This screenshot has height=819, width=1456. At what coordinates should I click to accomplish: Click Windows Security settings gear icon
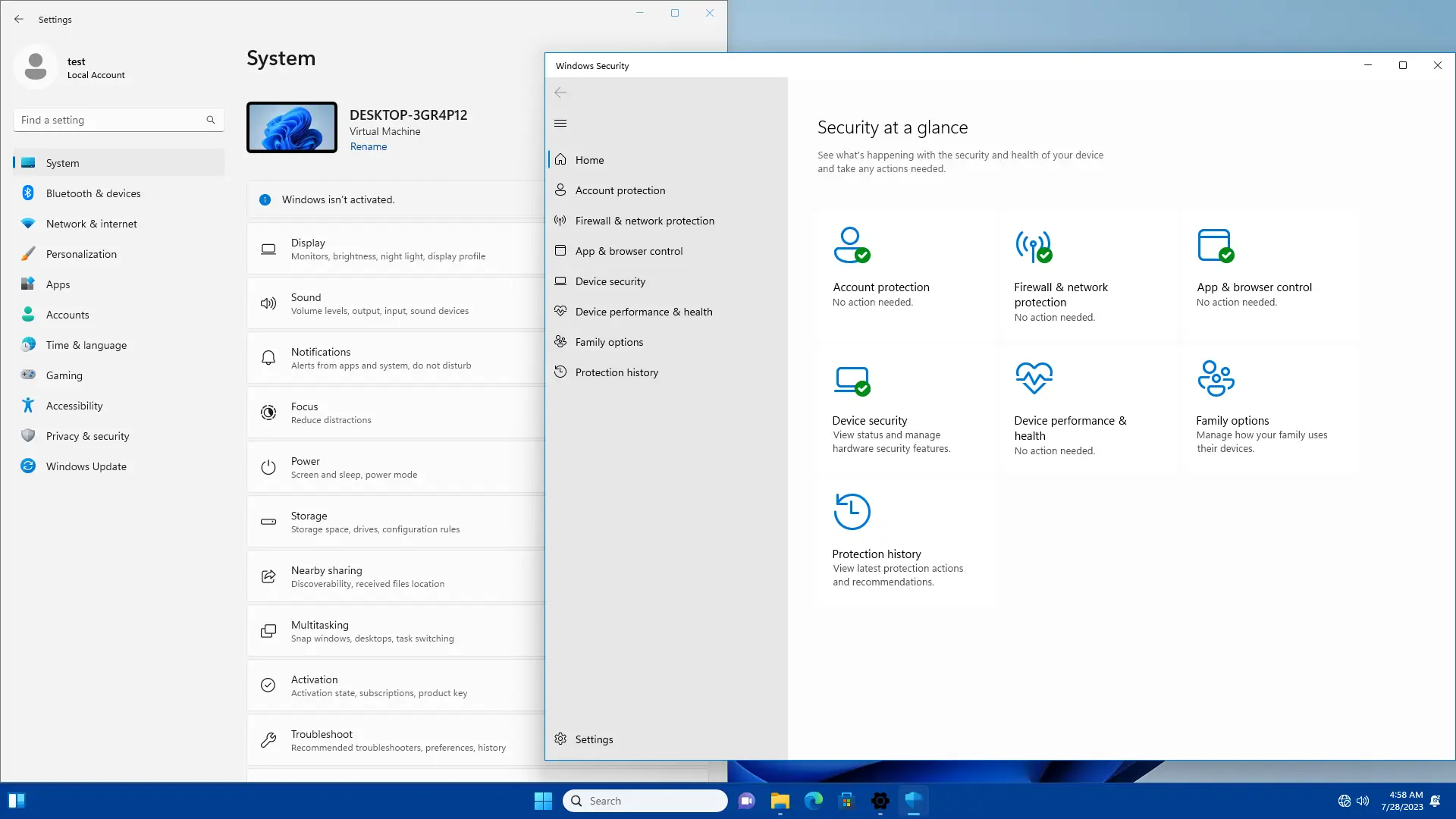click(560, 739)
